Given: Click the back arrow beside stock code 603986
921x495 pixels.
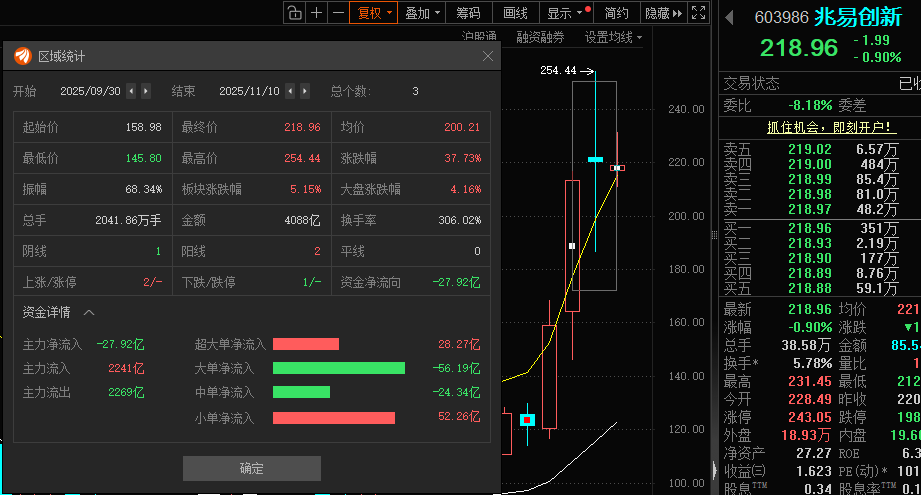Looking at the screenshot, I should (730, 18).
